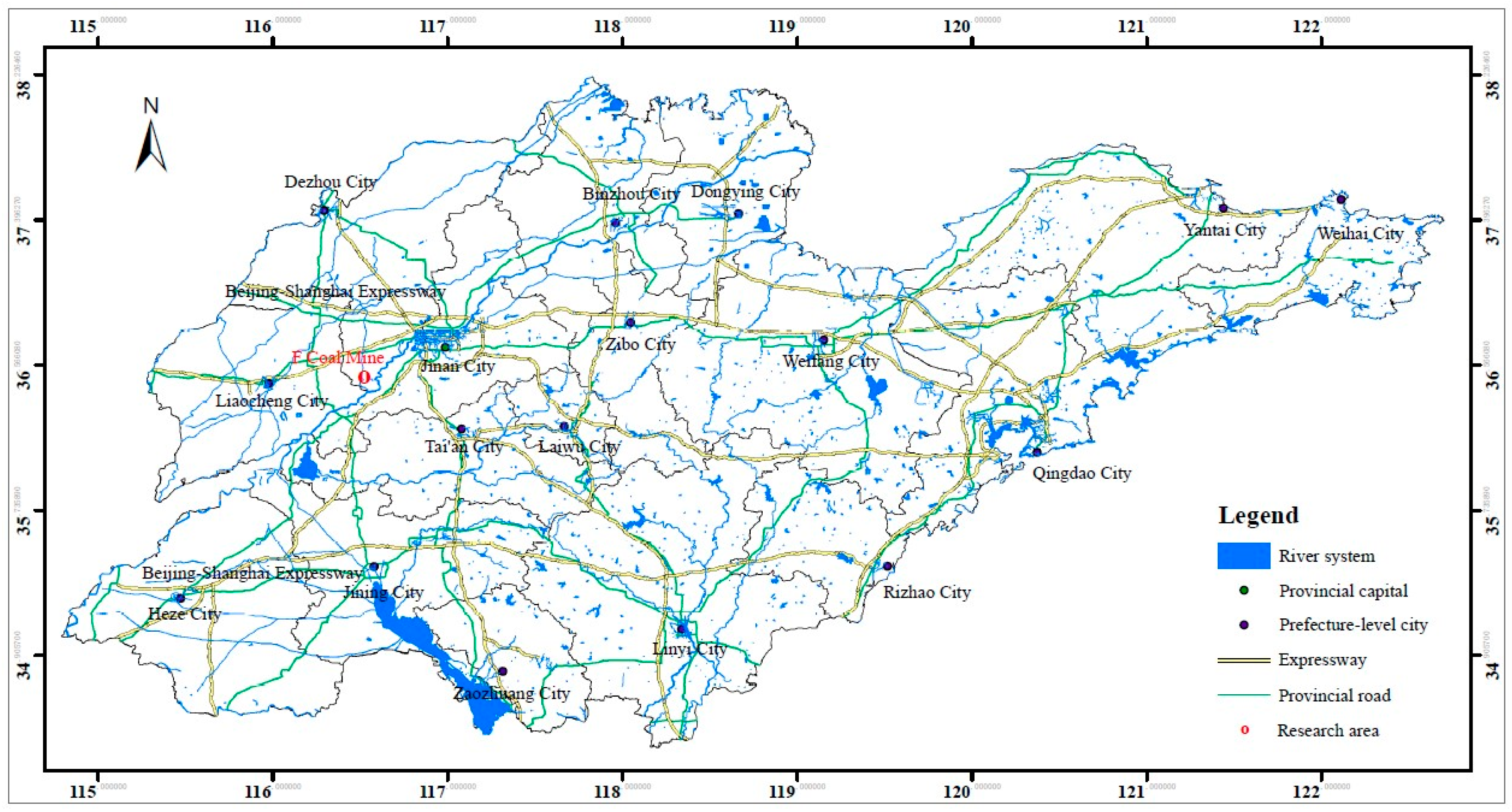Click the Weihai City dot marker
The width and height of the screenshot is (1512, 812).
(x=1341, y=200)
